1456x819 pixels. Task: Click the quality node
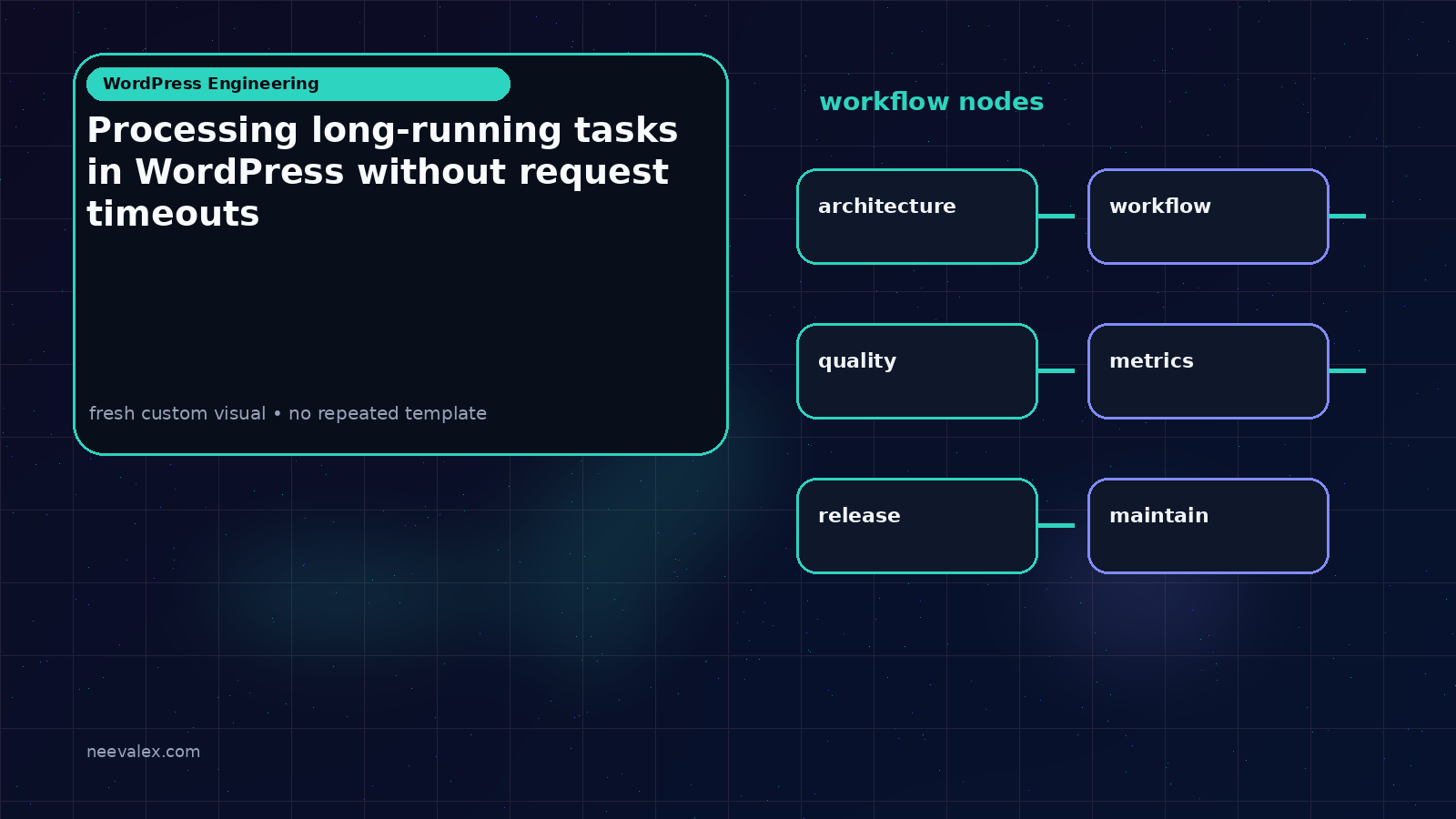(x=917, y=371)
